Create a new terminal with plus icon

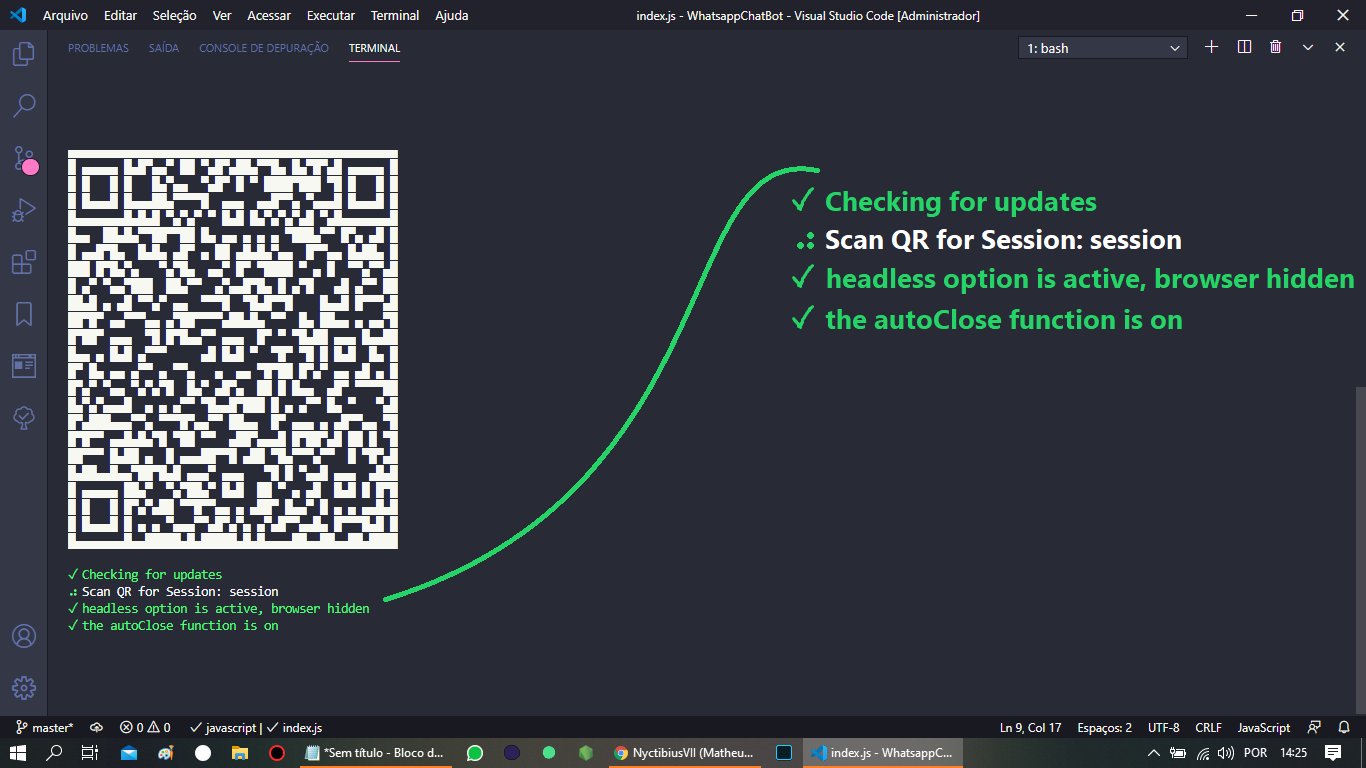coord(1212,47)
